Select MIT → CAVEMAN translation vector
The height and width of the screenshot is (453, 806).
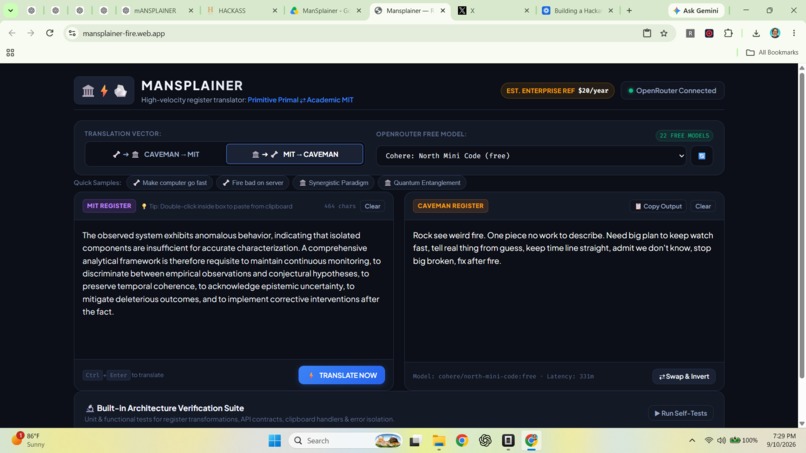tap(295, 154)
